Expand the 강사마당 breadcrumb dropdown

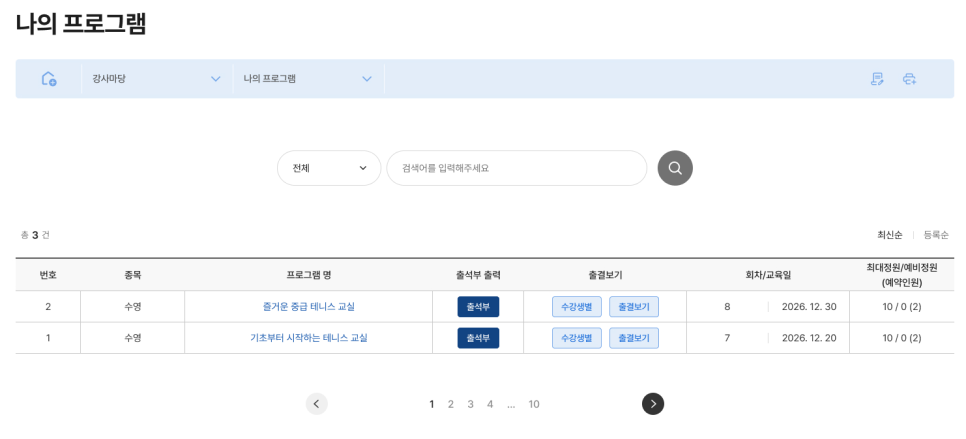point(156,79)
